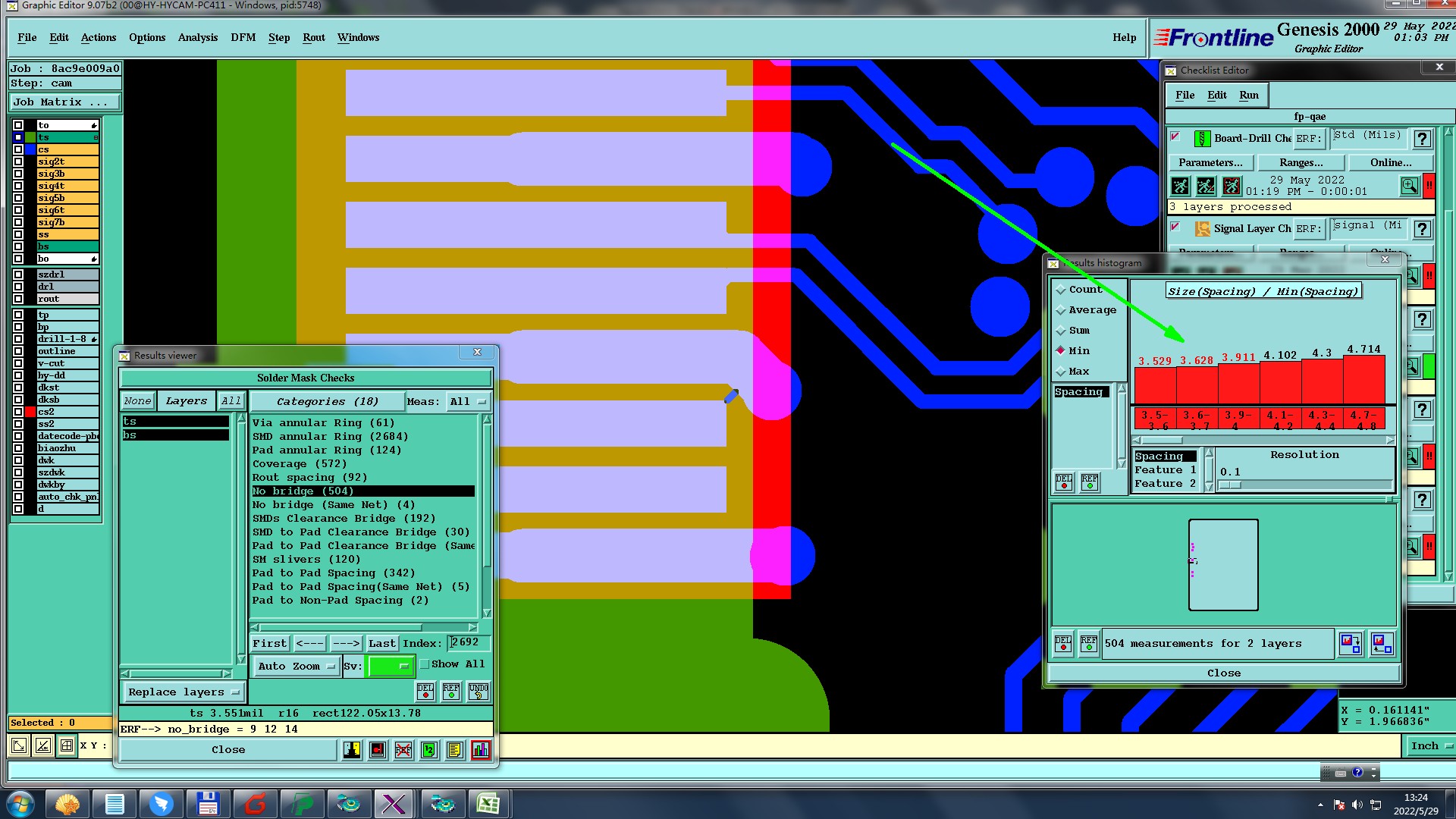This screenshot has height=819, width=1456.
Task: Open the Meas All dropdown
Action: click(x=467, y=401)
